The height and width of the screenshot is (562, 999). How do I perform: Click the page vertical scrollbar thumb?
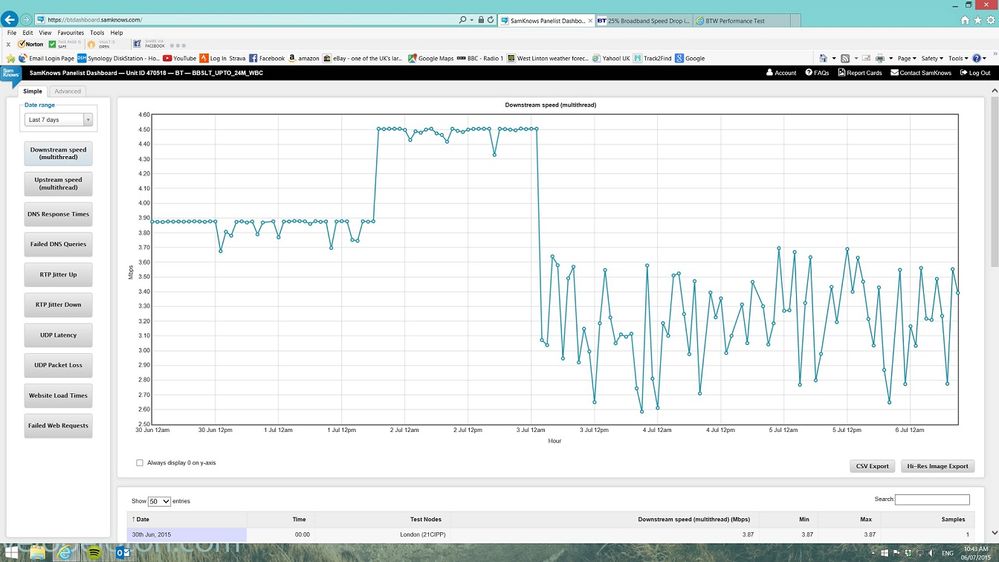pos(995,183)
